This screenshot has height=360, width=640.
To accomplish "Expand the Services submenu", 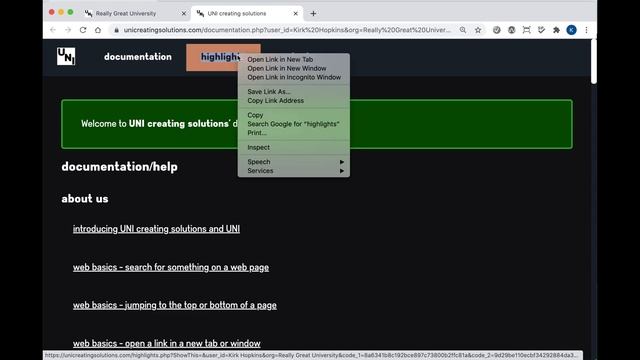I will [x=293, y=171].
